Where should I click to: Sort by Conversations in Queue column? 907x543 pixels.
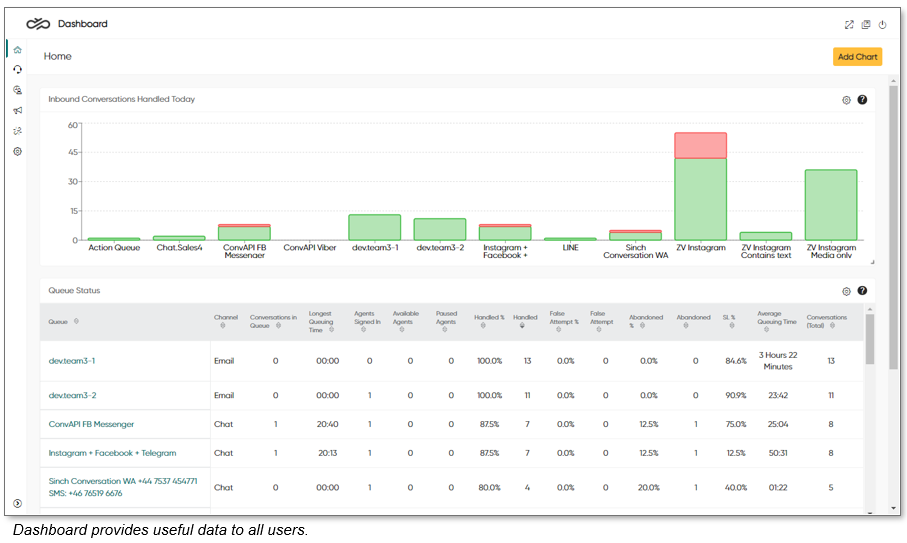coord(278,326)
